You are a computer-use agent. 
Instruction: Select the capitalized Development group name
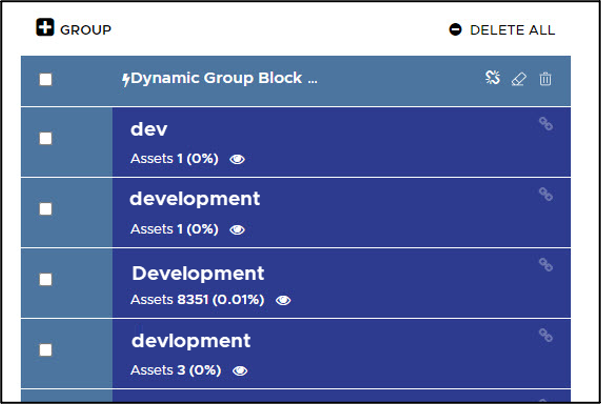click(x=198, y=274)
